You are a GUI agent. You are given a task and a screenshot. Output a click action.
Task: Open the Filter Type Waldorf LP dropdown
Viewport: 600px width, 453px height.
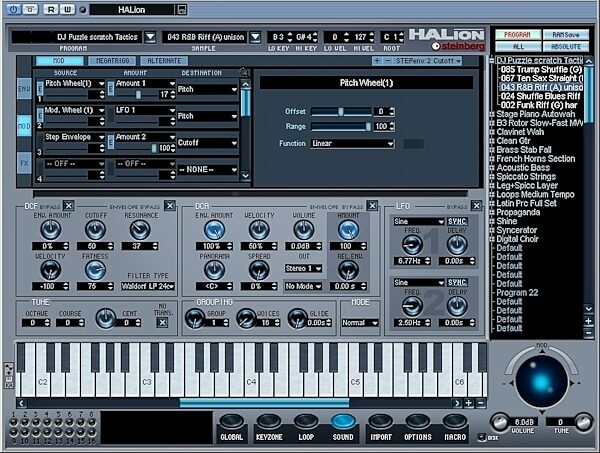148,286
